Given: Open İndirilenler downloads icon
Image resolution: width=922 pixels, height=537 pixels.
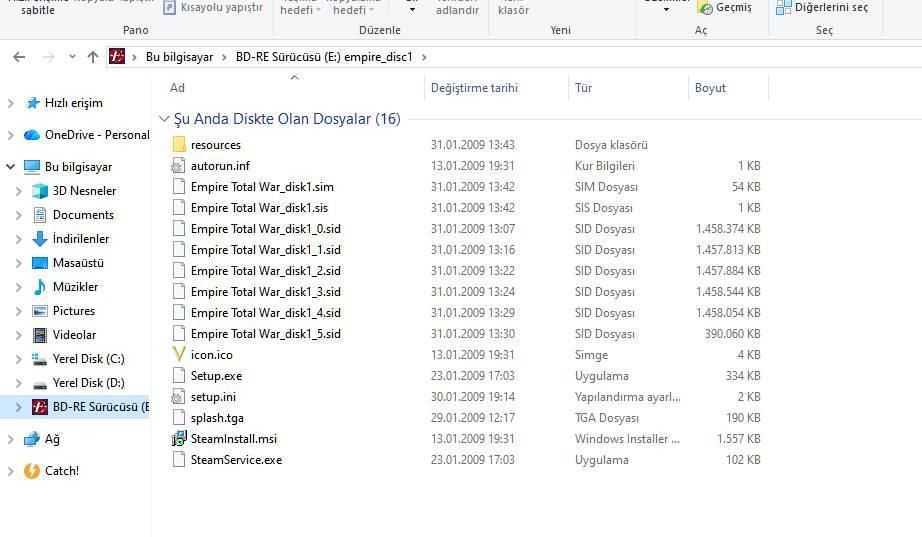Looking at the screenshot, I should 39,239.
